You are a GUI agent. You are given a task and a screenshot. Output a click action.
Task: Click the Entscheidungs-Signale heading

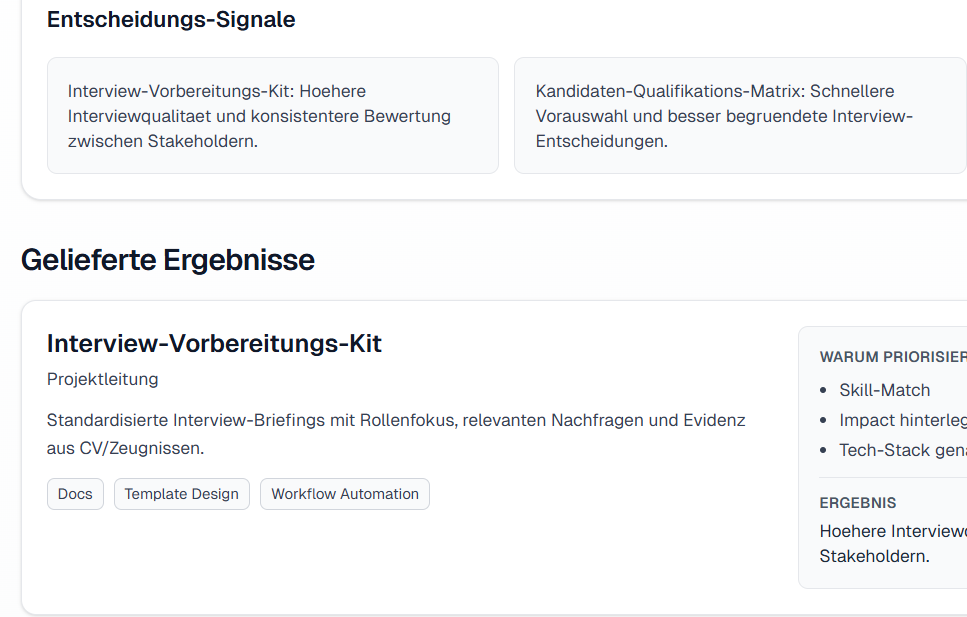[171, 19]
